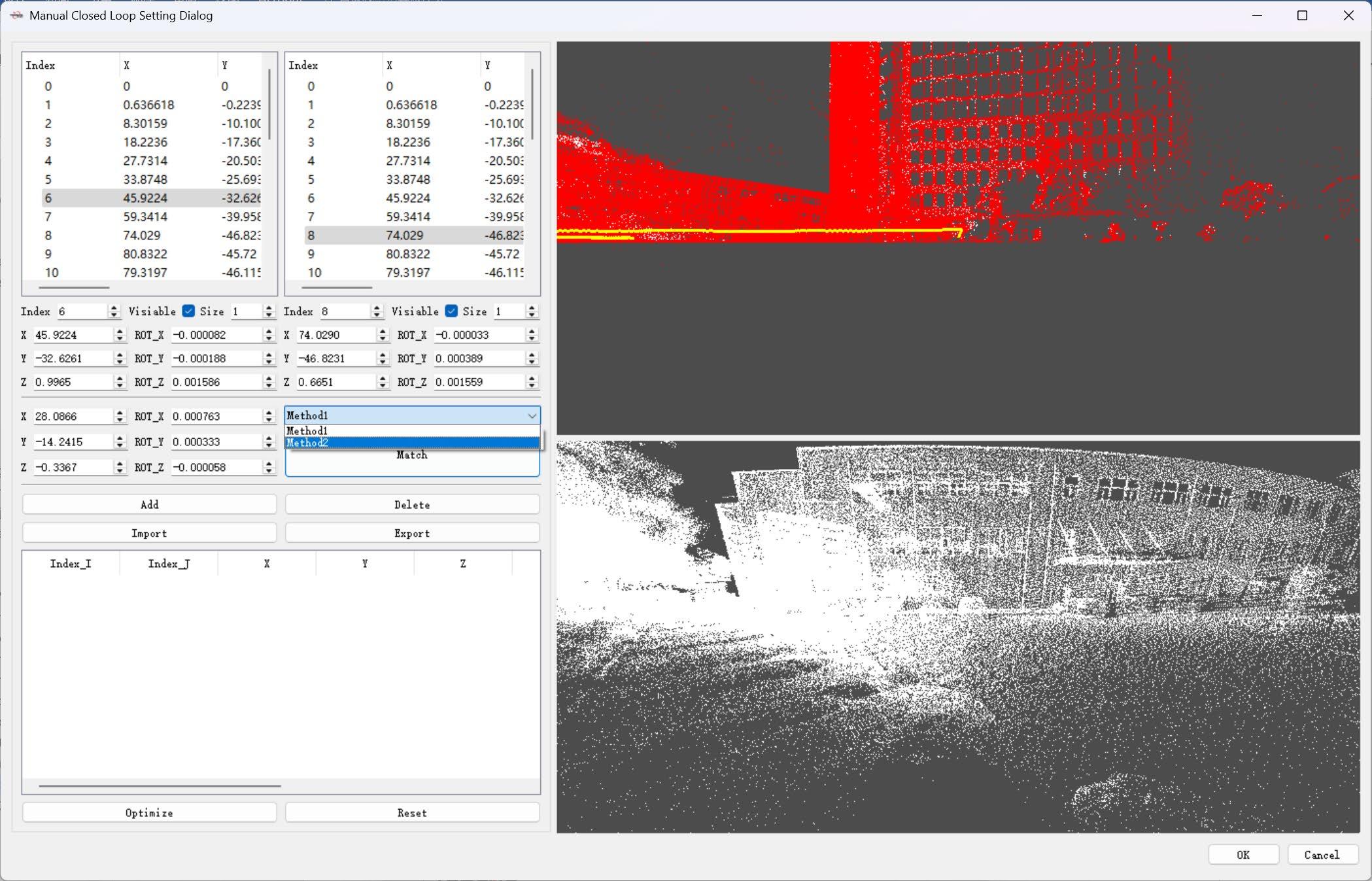Click left table horizontal scrollbar
Screen dimensions: 1372x881
(74, 287)
